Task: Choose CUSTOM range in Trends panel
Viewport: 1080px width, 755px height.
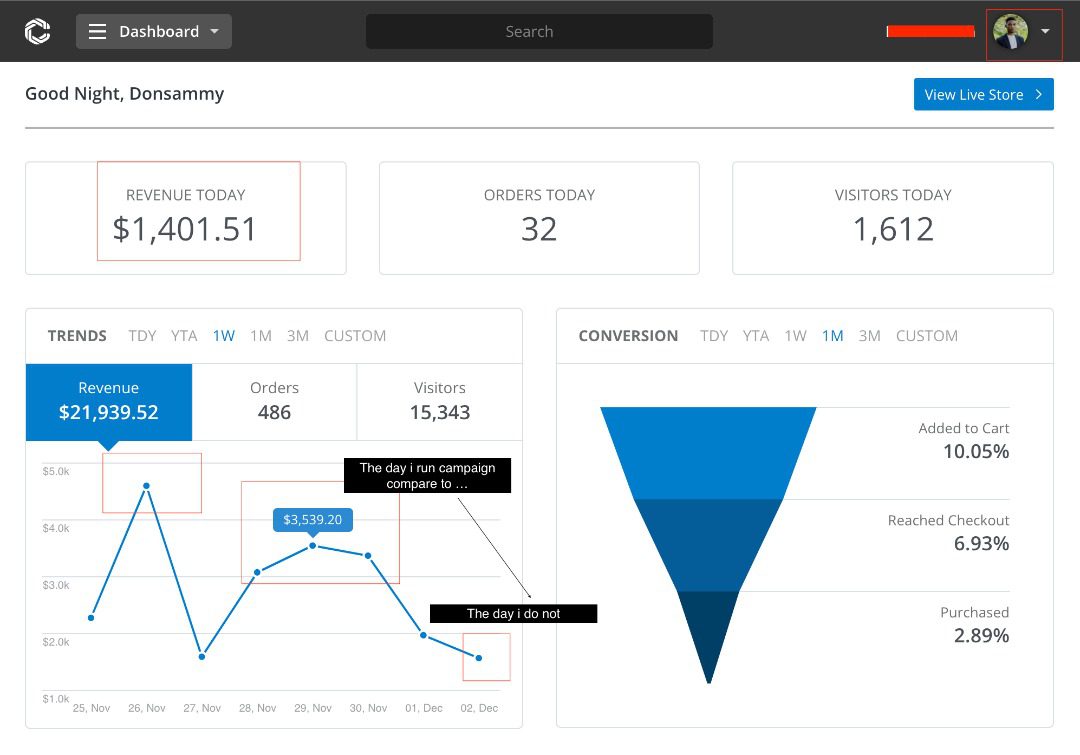Action: 355,336
